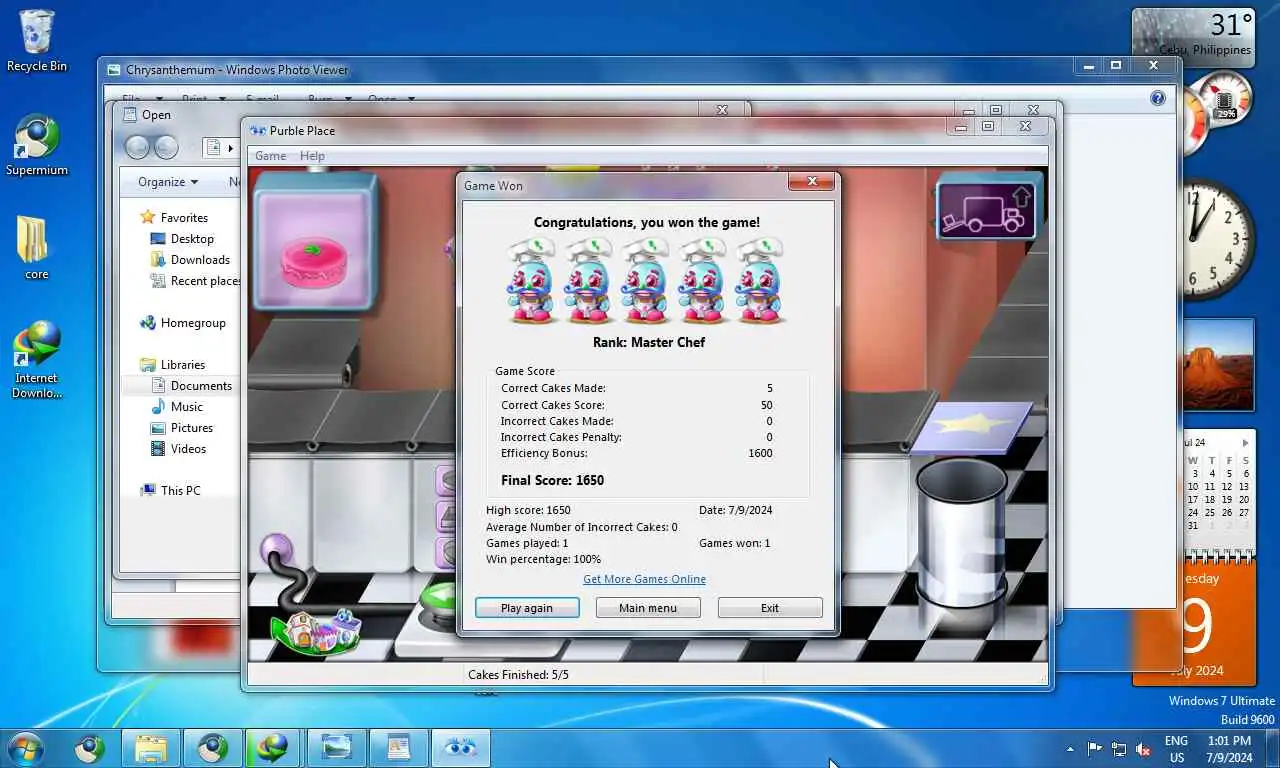Click the Action Center flag tray icon

pos(1095,749)
